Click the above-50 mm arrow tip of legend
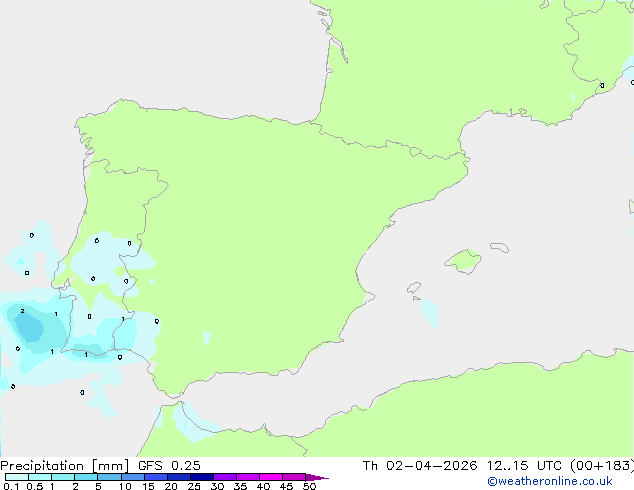Viewport: 634px width, 490px height. pos(317,477)
